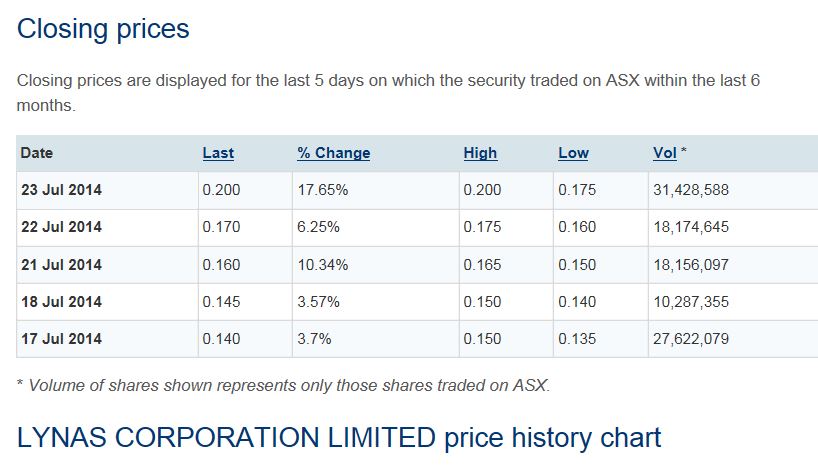The image size is (818, 471).
Task: Click the Date column header
Action: [37, 153]
